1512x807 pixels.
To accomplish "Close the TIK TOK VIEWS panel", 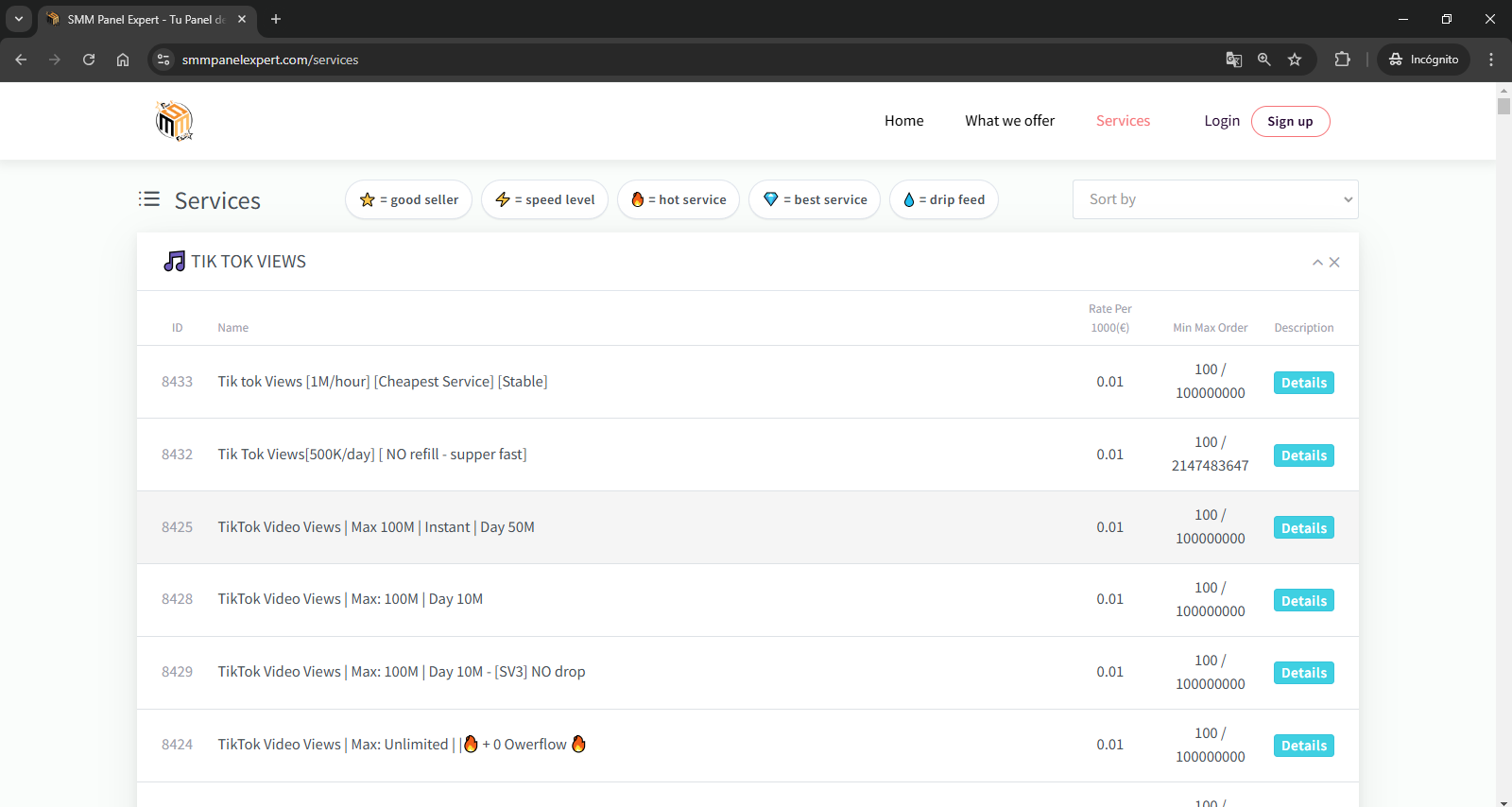I will (1334, 263).
